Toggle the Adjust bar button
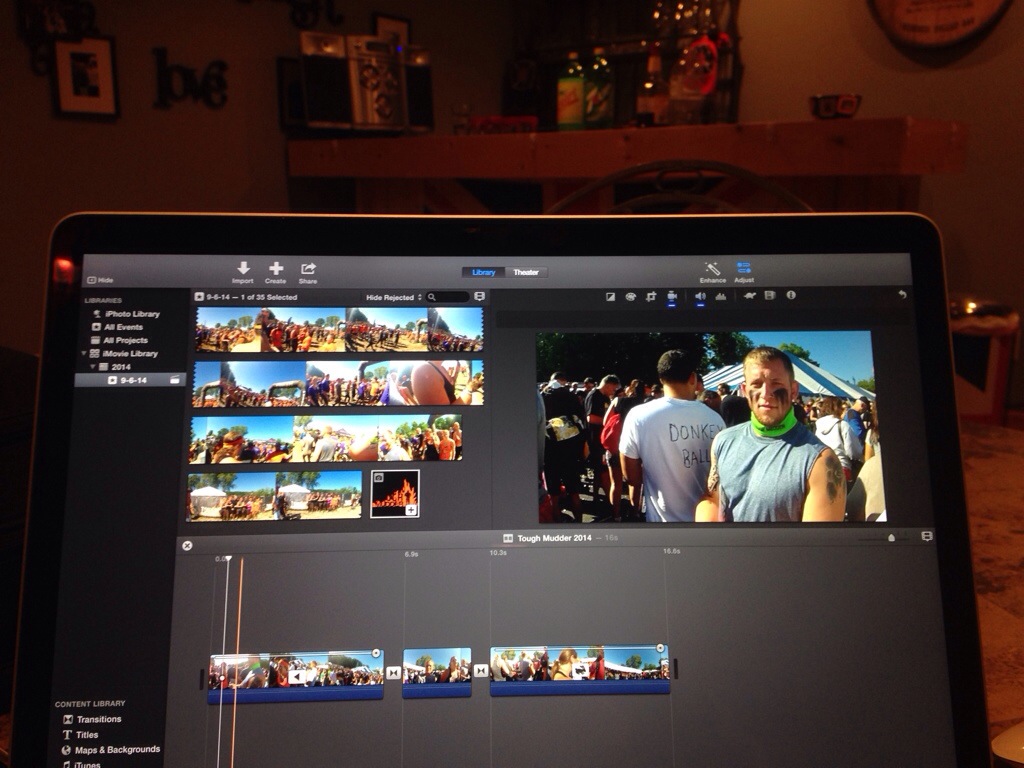This screenshot has width=1024, height=768. click(744, 268)
